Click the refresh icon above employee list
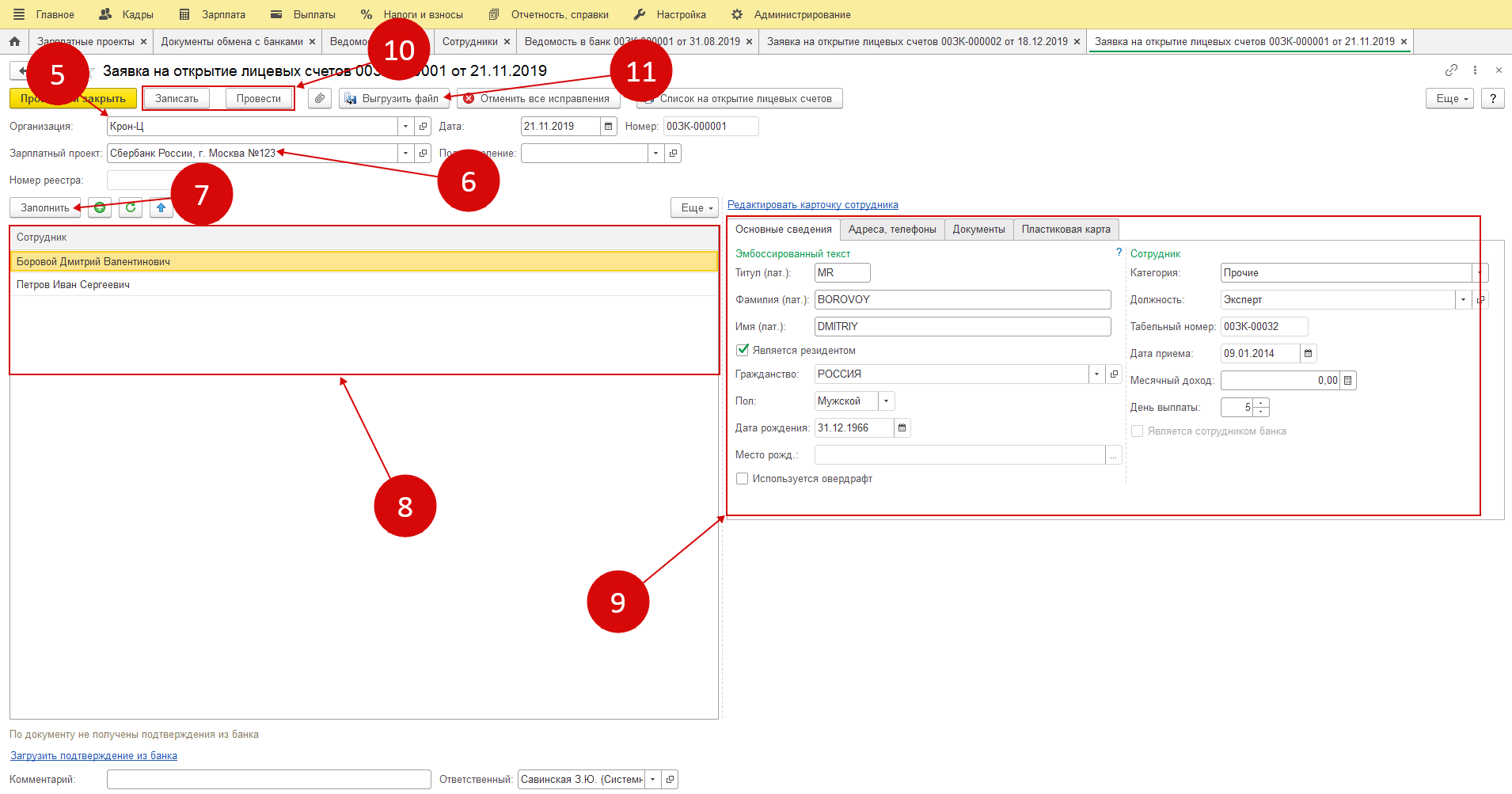1512x794 pixels. (131, 207)
